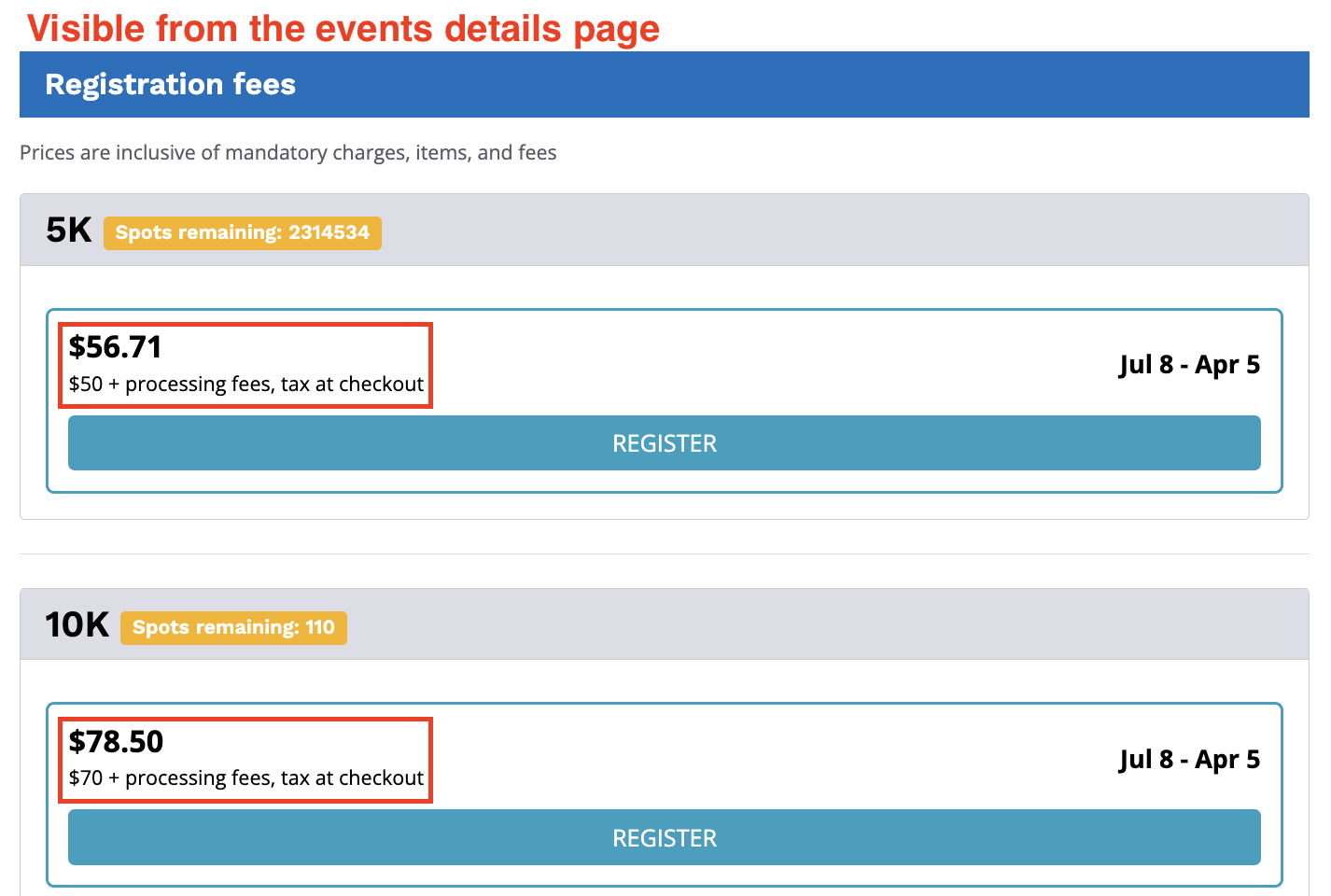Click the 'Registration fees' header title

point(171,85)
